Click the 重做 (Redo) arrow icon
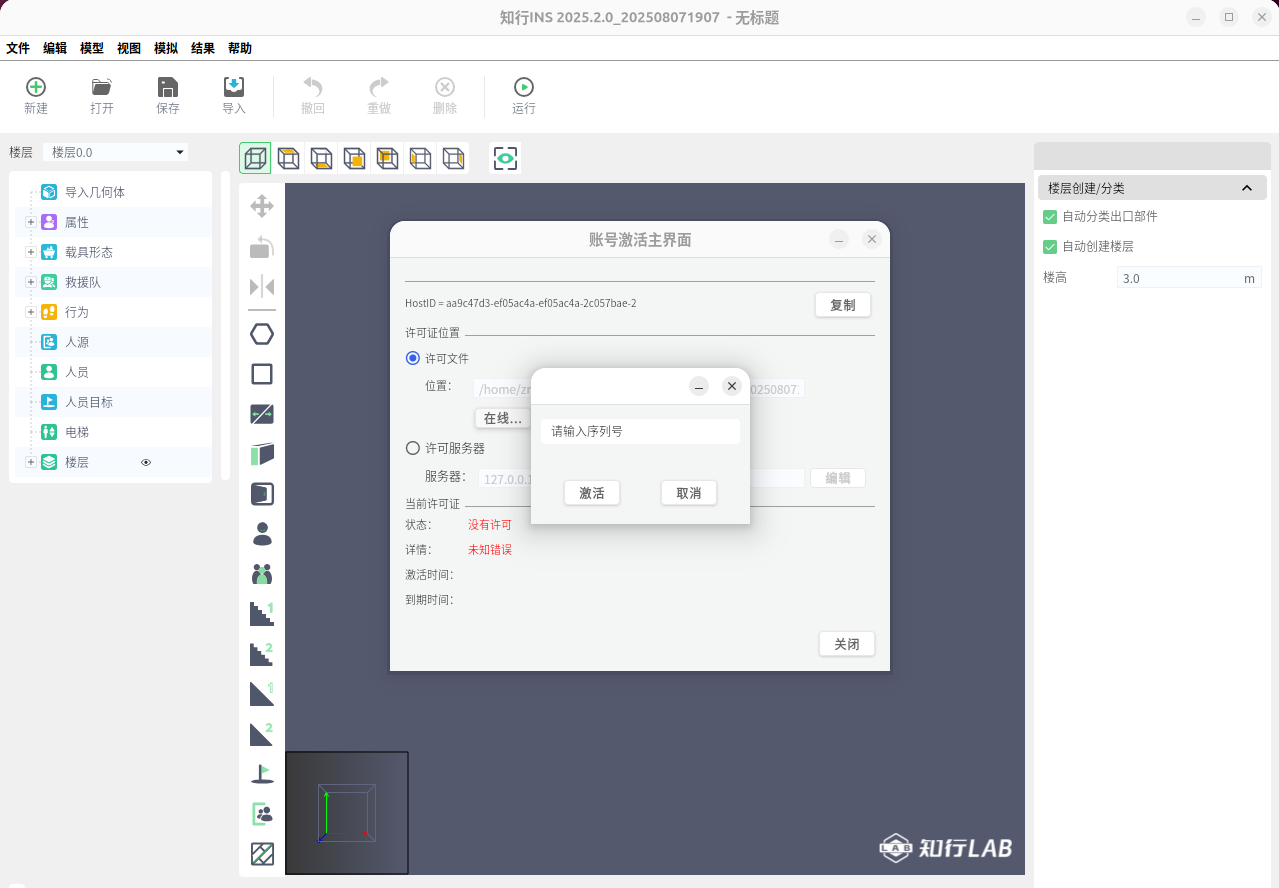The width and height of the screenshot is (1279, 888). tap(379, 88)
